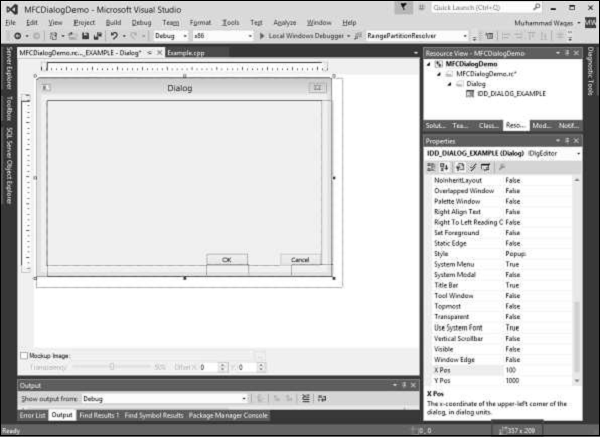Image resolution: width=600 pixels, height=437 pixels.
Task: Click the Messages icon in Properties toolbar
Action: point(486,167)
